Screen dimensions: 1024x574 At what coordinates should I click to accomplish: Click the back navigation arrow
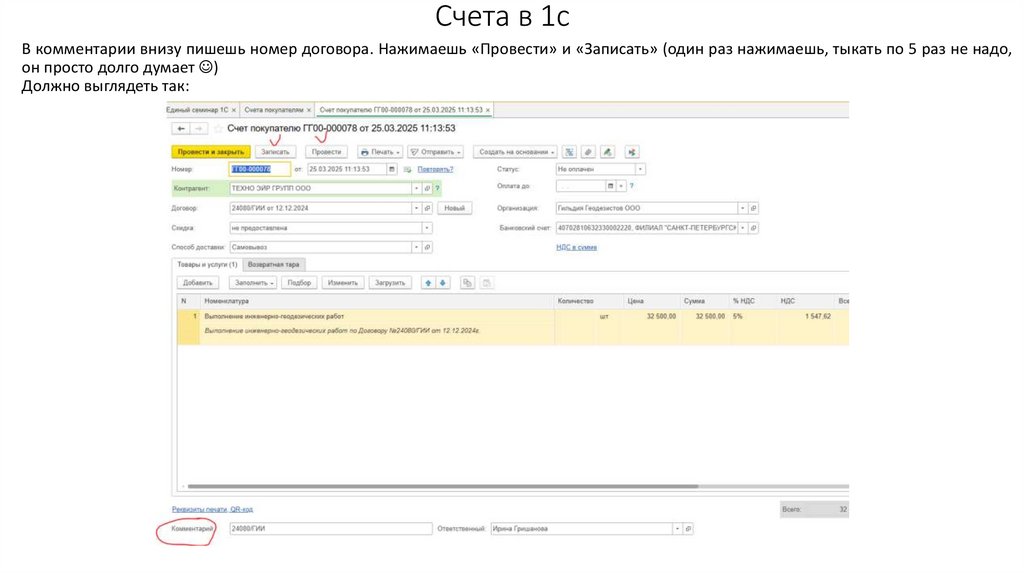[x=180, y=129]
